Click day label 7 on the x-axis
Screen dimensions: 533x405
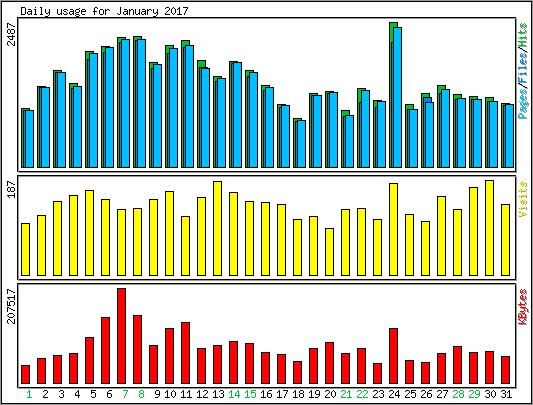tap(125, 394)
